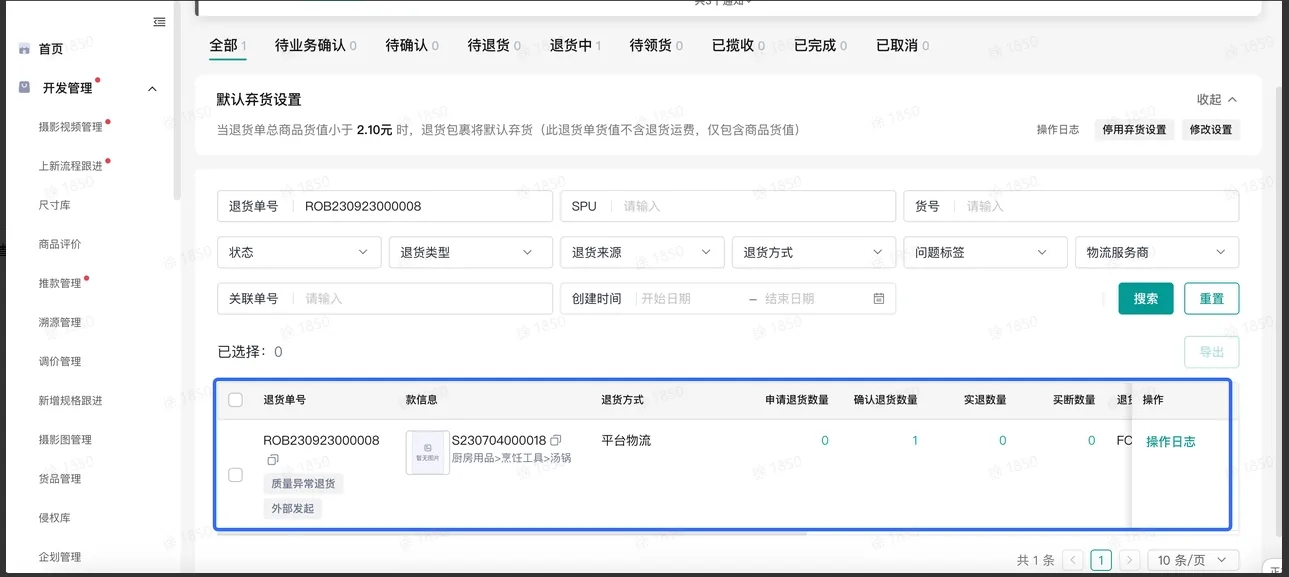The width and height of the screenshot is (1289, 577).
Task: Focus the 退货单号 input field
Action: tap(385, 206)
